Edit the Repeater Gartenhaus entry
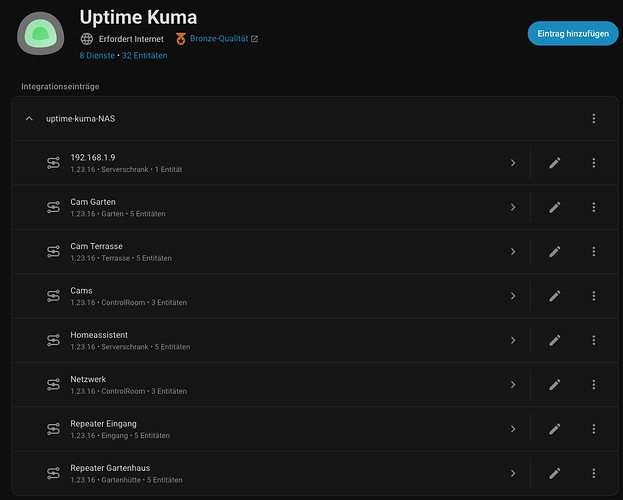This screenshot has height=500, width=623. coord(555,473)
